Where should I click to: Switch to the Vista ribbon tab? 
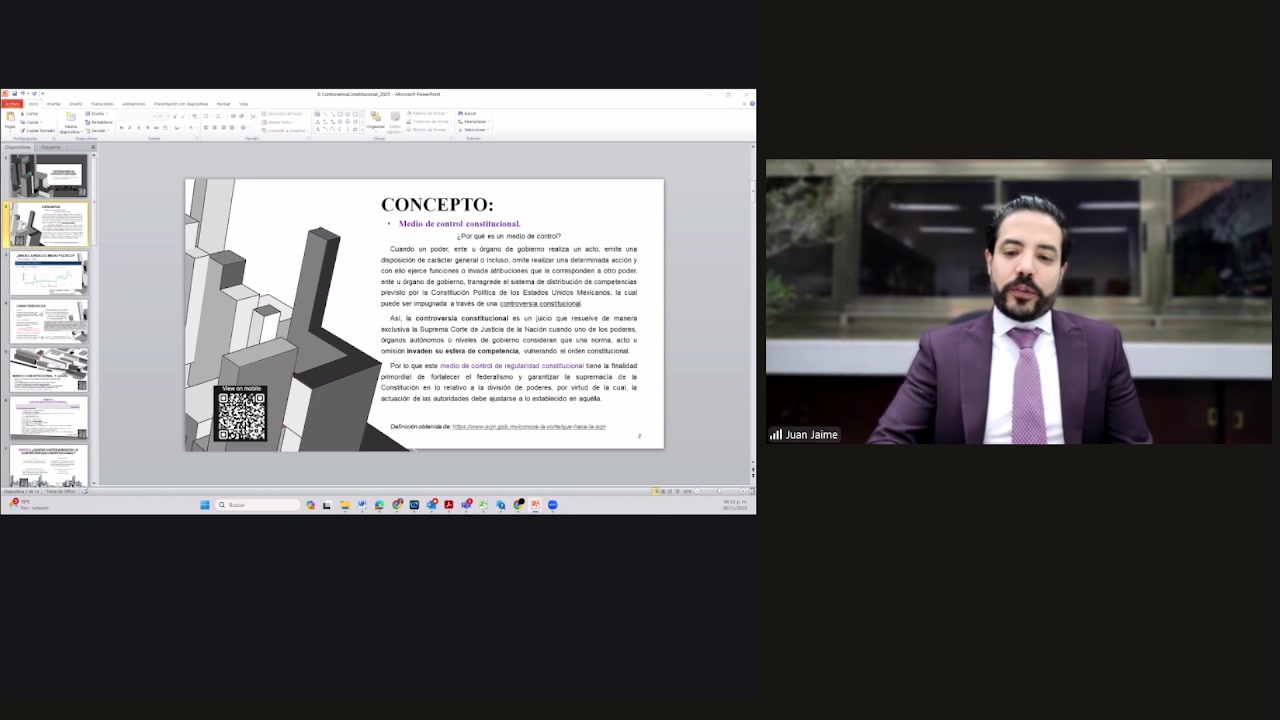243,104
